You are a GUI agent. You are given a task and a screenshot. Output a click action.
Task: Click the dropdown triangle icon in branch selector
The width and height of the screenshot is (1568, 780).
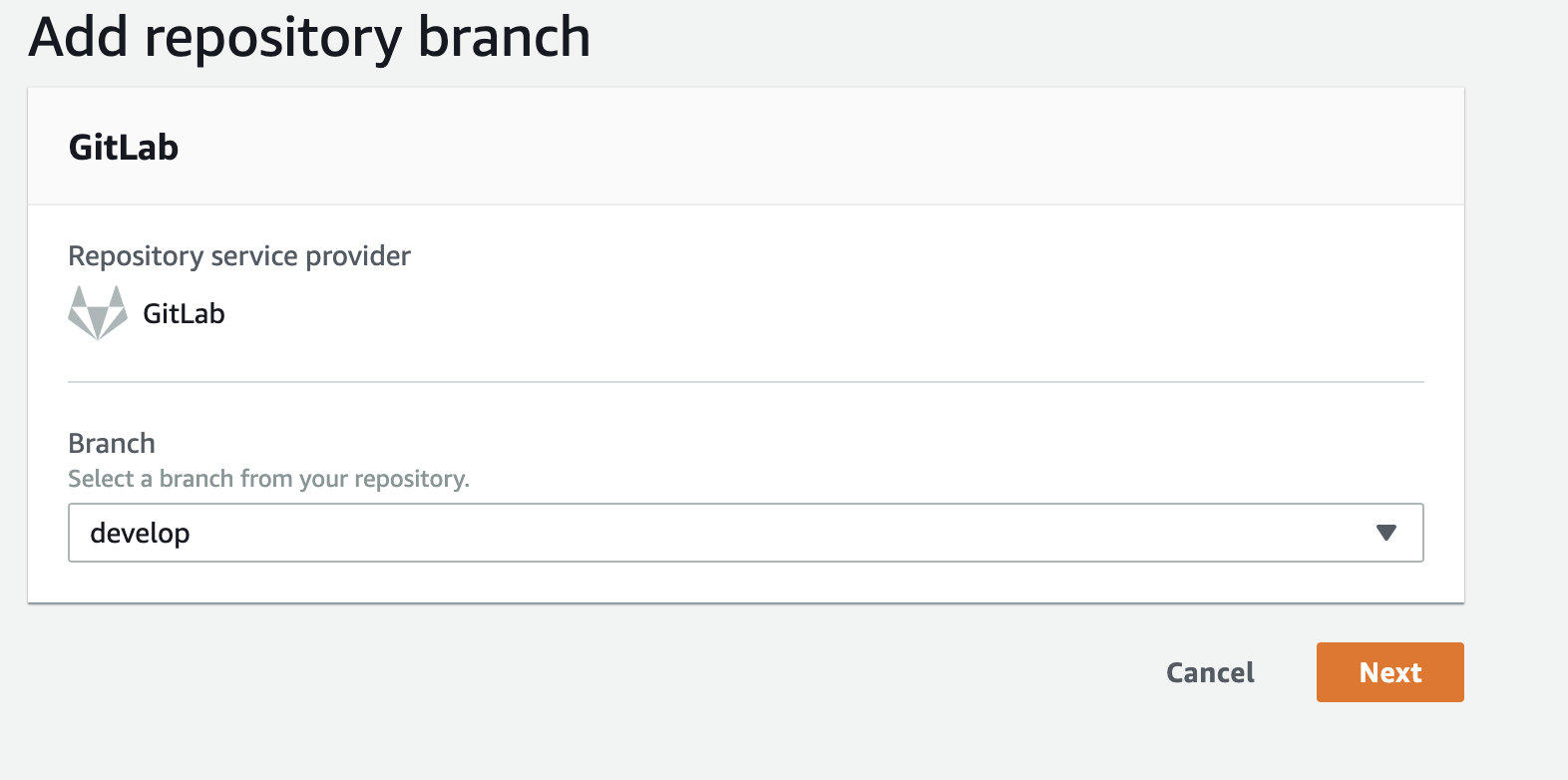pos(1385,533)
